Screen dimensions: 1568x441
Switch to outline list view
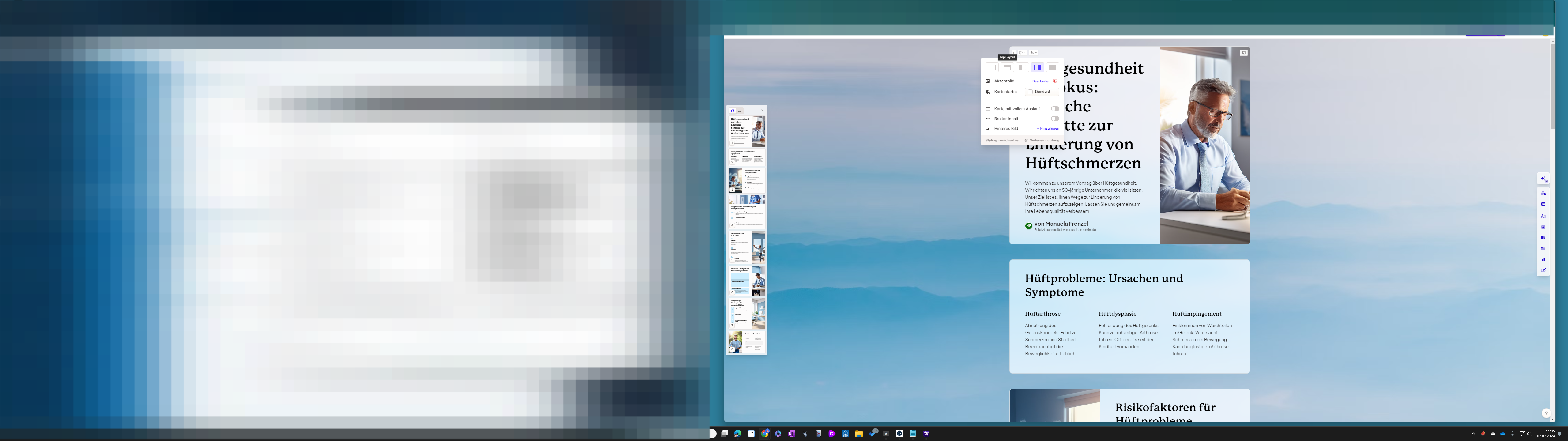(740, 111)
